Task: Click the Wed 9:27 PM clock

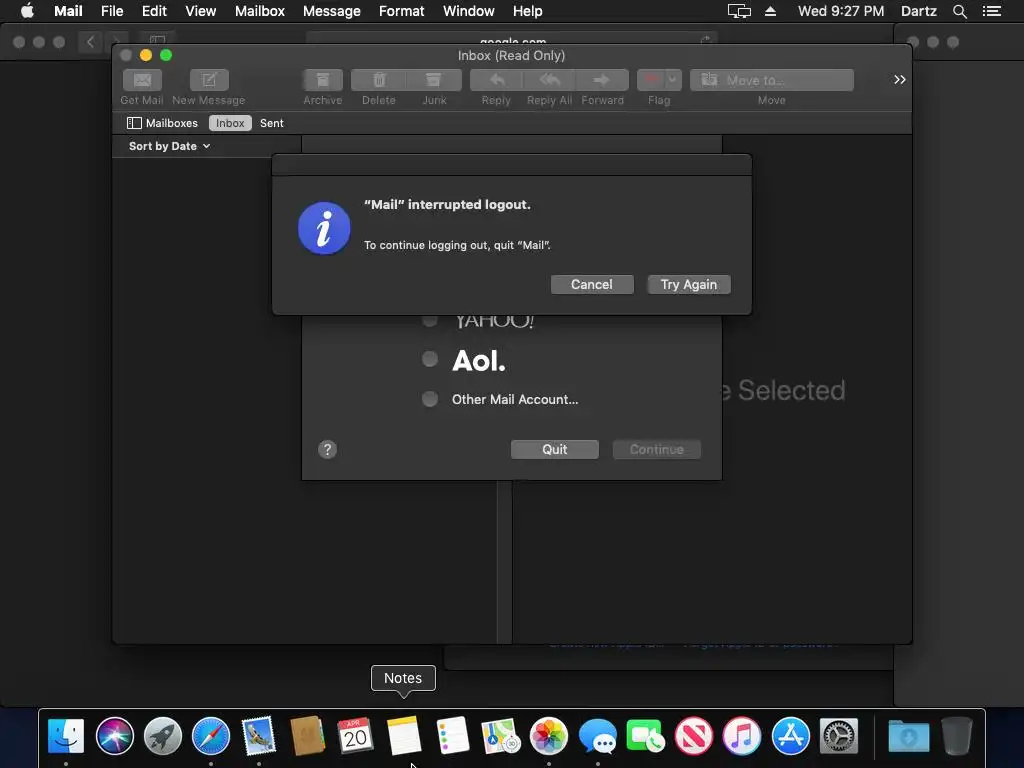Action: point(841,11)
